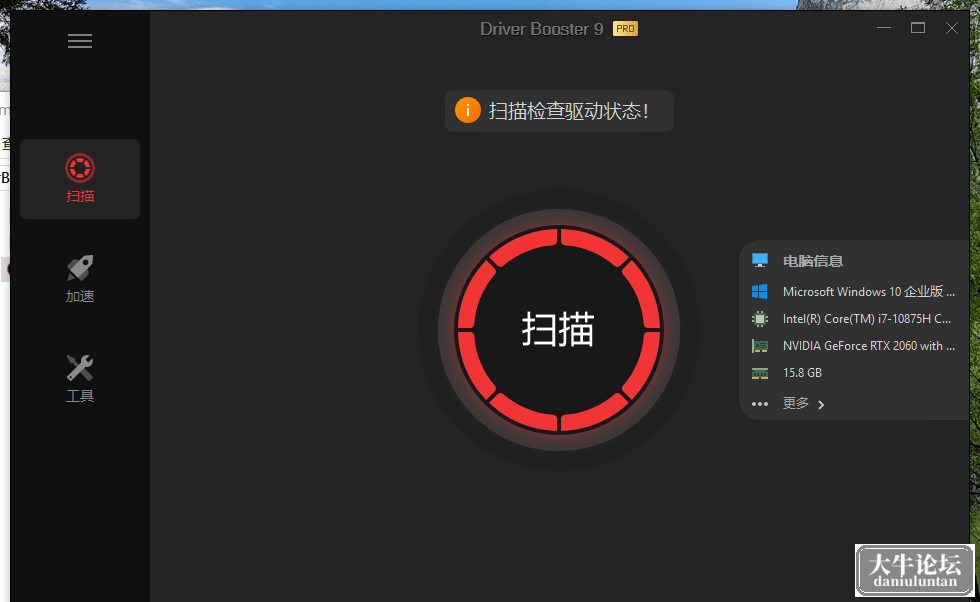Viewport: 980px width, 602px height.
Task: Select Microsoft Windows 10 企业版 entry
Action: [869, 292]
